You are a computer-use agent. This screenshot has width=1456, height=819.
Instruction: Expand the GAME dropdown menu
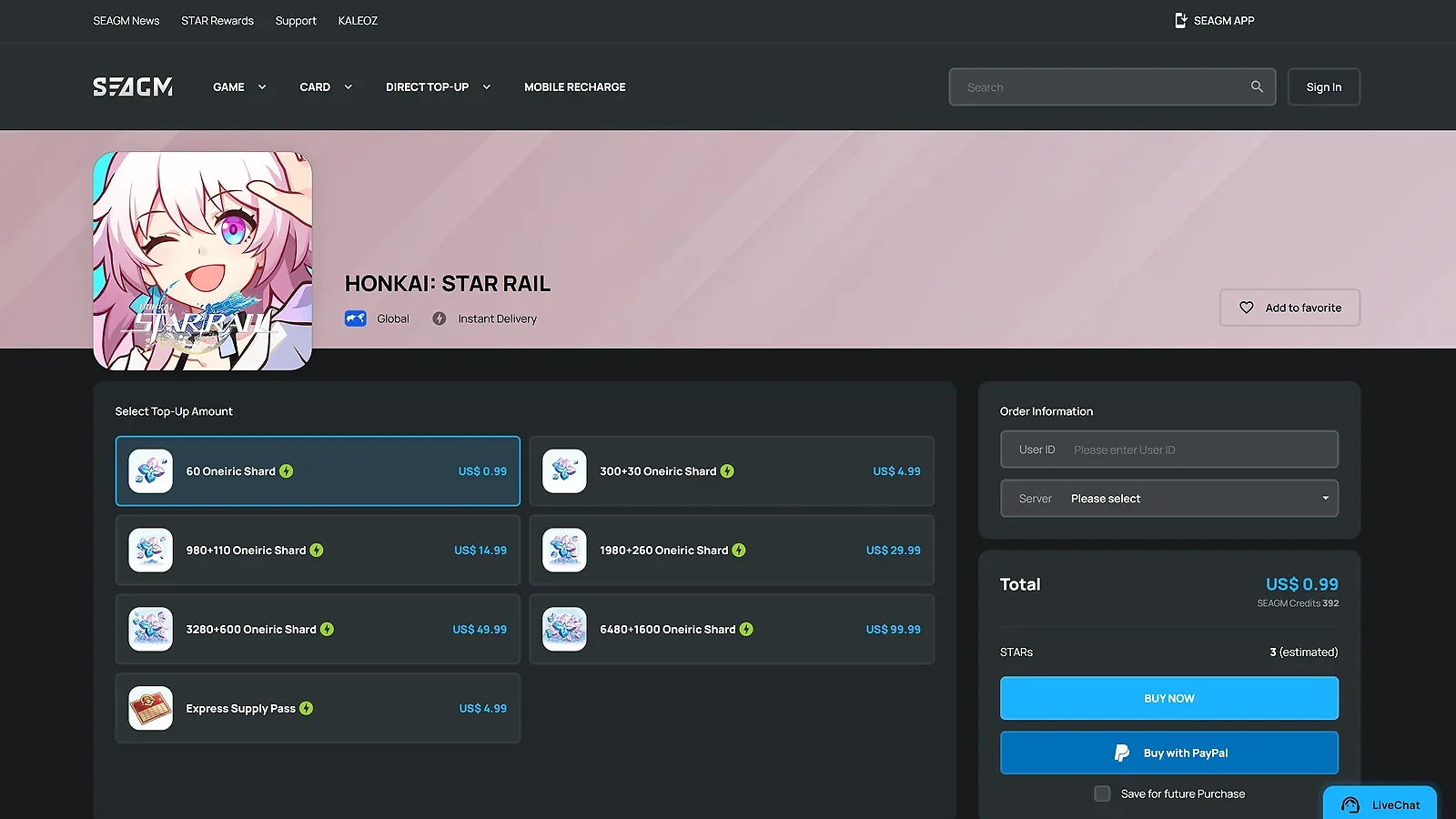pyautogui.click(x=239, y=87)
